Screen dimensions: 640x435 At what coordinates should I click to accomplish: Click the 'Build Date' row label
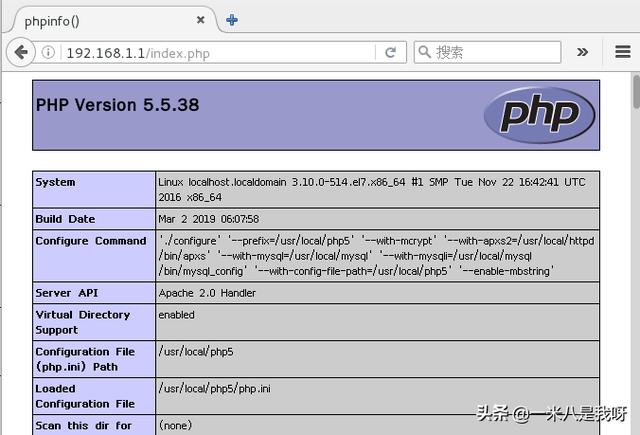pos(65,219)
